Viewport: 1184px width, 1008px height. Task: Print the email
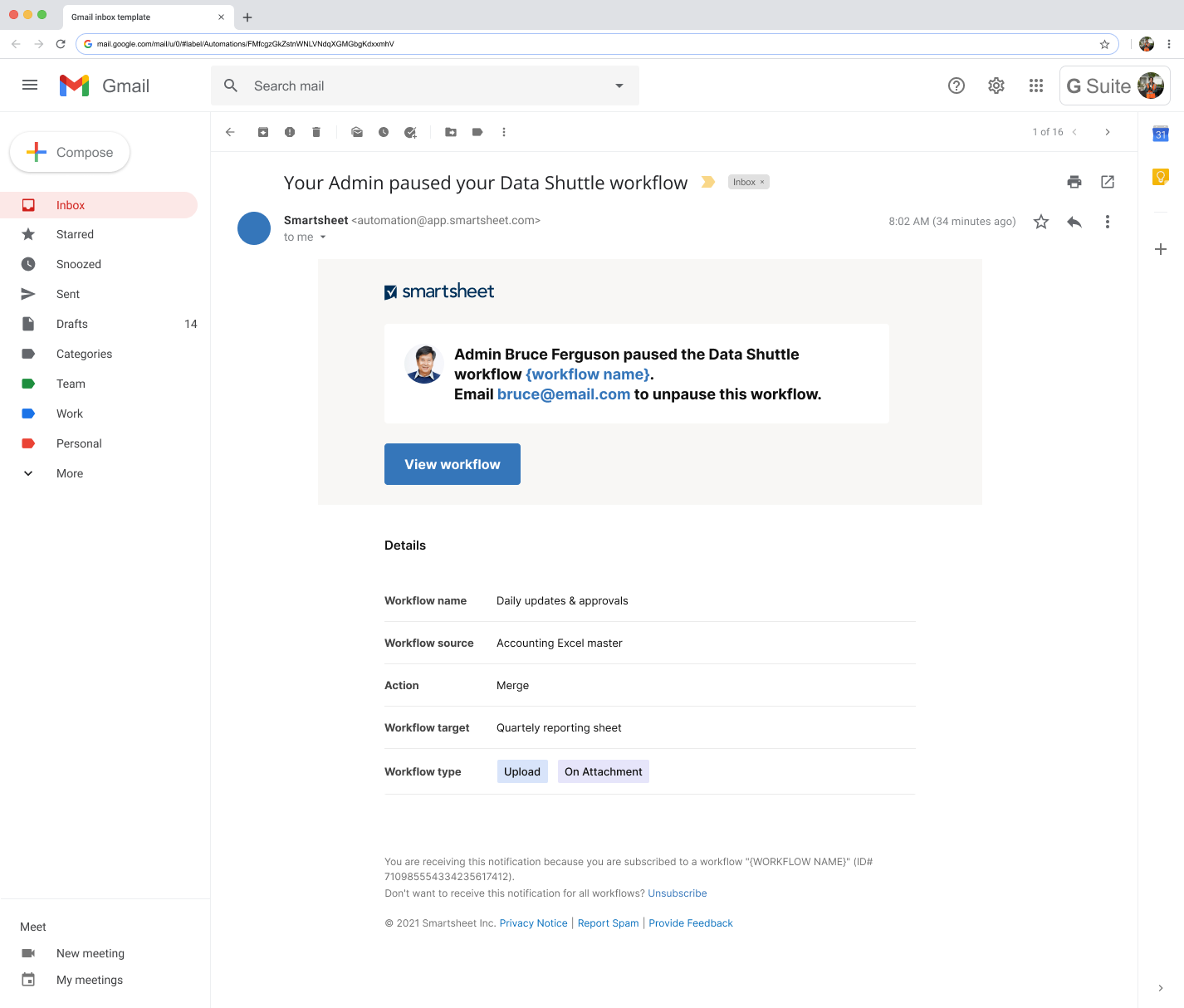(x=1074, y=182)
